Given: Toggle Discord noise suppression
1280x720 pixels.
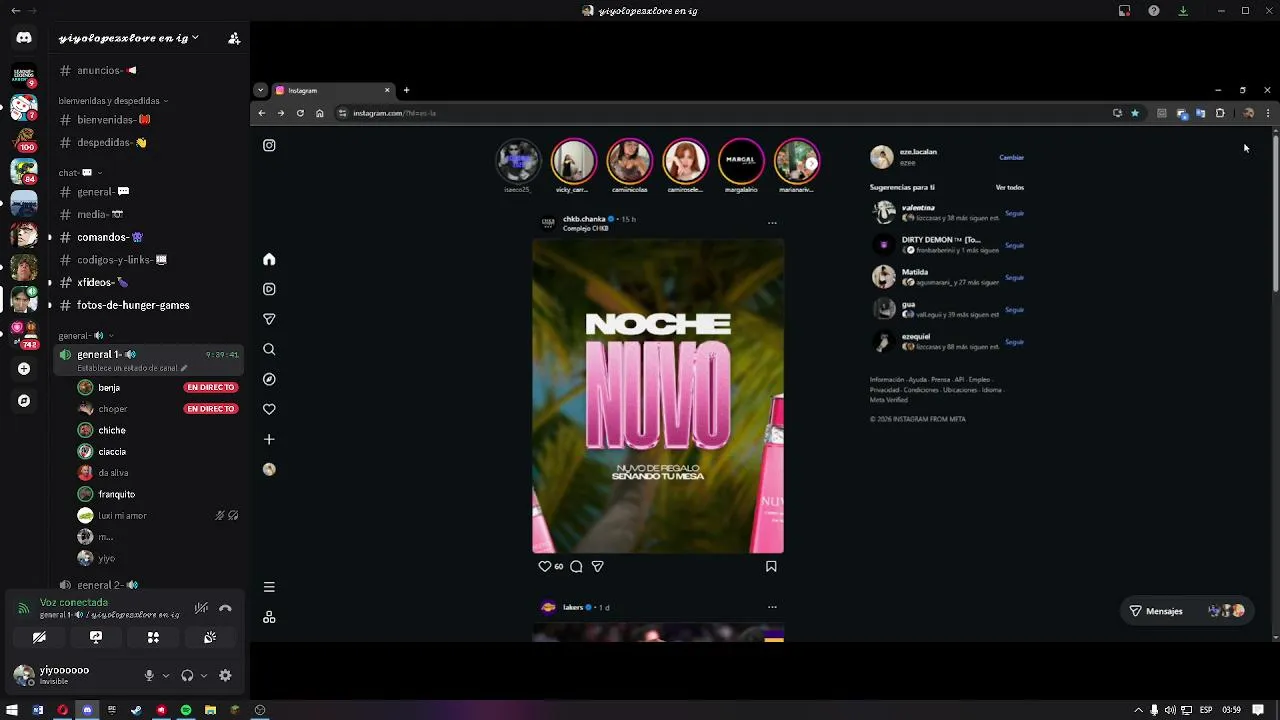Looking at the screenshot, I should pyautogui.click(x=201, y=608).
